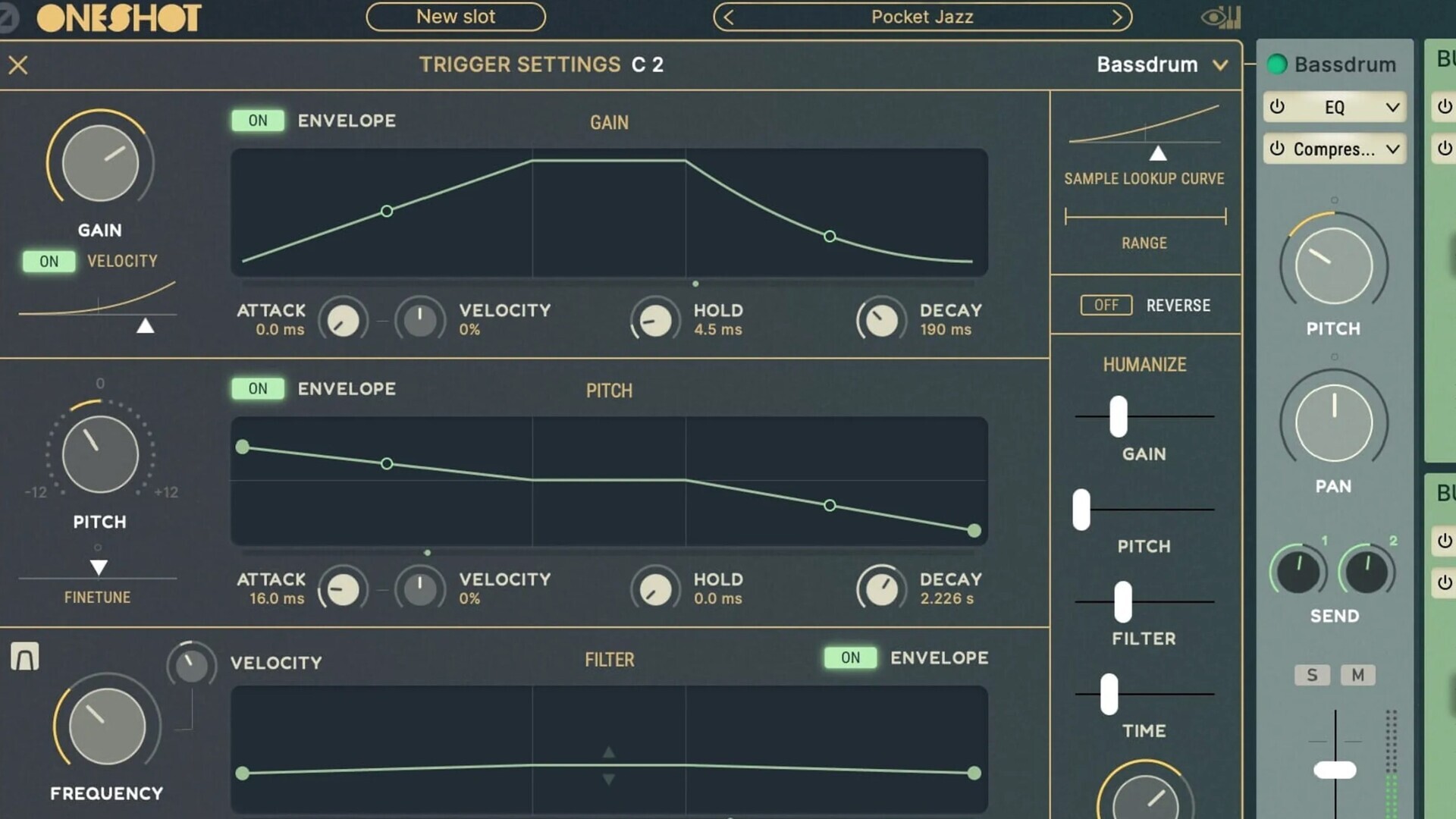Click the pitch envelope start point
Image resolution: width=1456 pixels, height=819 pixels.
243,447
